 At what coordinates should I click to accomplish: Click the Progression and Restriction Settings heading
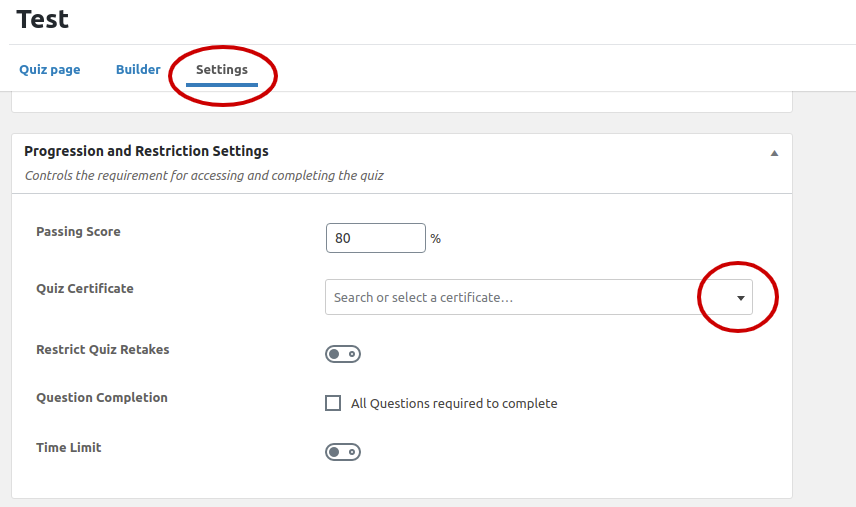146,151
